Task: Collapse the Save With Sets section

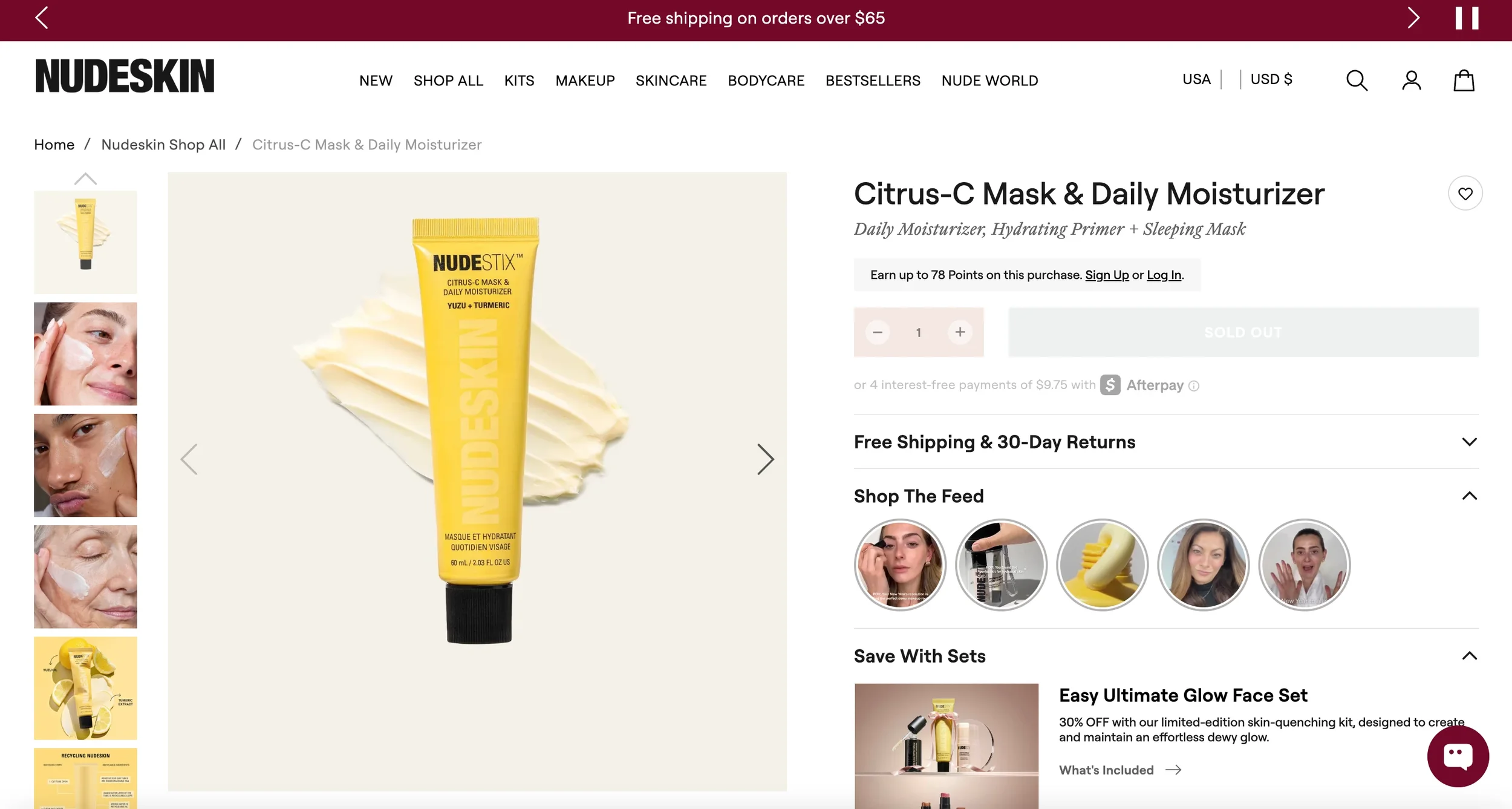Action: pyautogui.click(x=1469, y=656)
